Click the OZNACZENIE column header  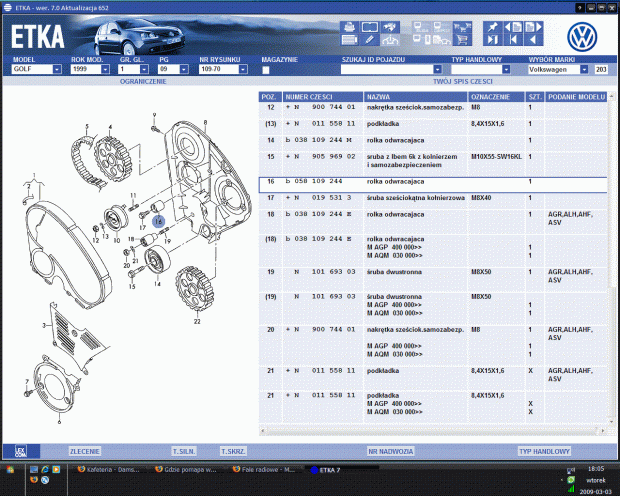point(496,97)
